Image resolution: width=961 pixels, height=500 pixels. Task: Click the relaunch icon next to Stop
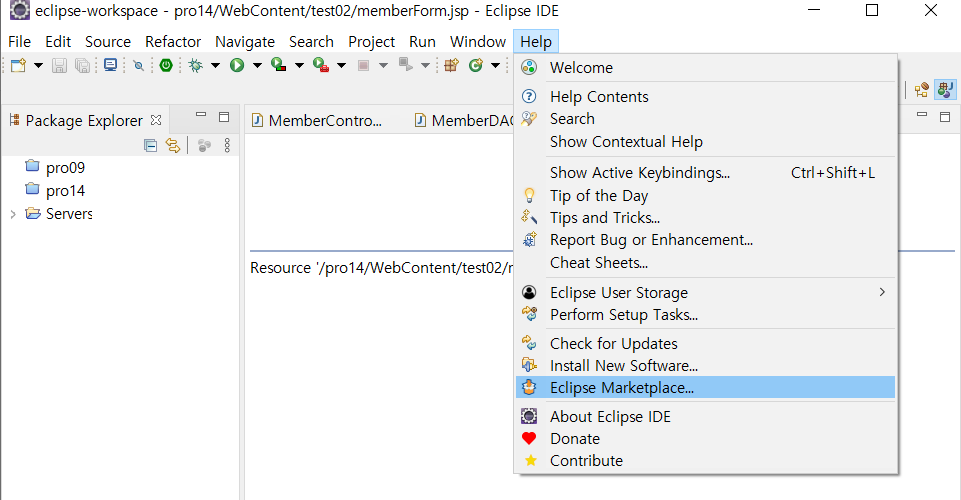[x=405, y=64]
